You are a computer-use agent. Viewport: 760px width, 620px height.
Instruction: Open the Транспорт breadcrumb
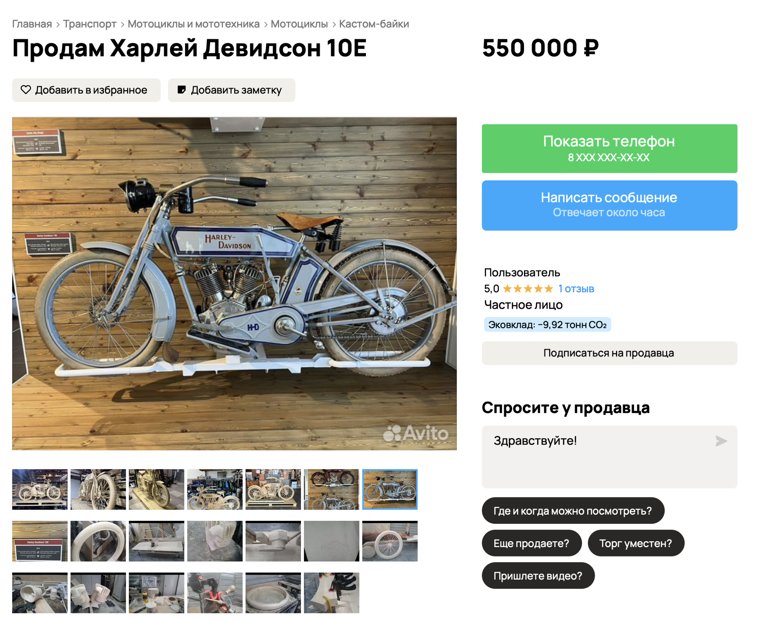click(90, 24)
